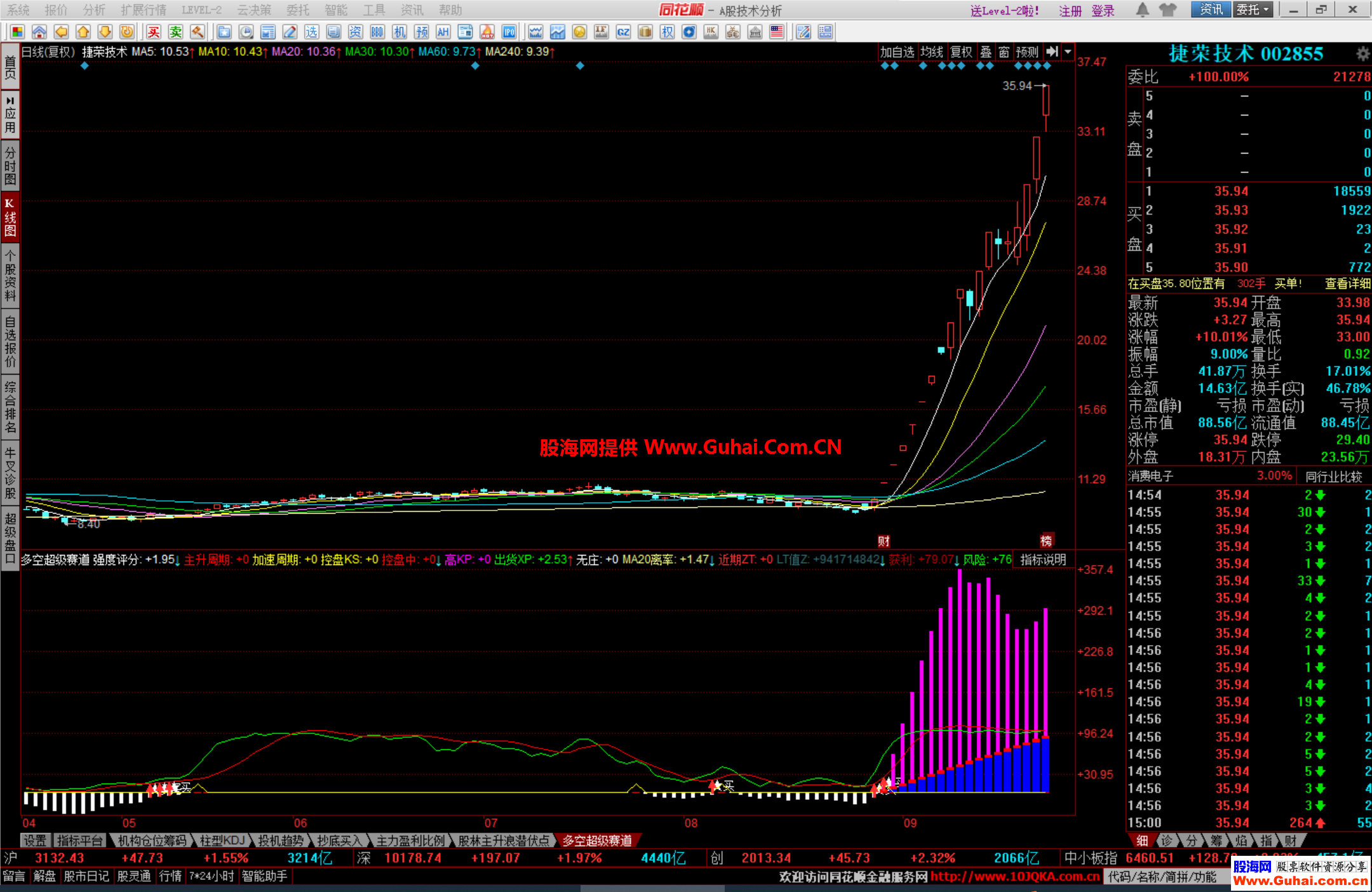Select the 柱型KDJ indicator tab
1372x892 pixels.
pyautogui.click(x=222, y=841)
